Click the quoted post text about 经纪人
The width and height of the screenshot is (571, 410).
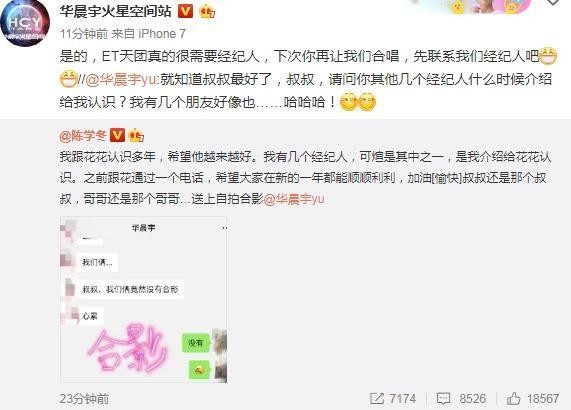(x=305, y=178)
